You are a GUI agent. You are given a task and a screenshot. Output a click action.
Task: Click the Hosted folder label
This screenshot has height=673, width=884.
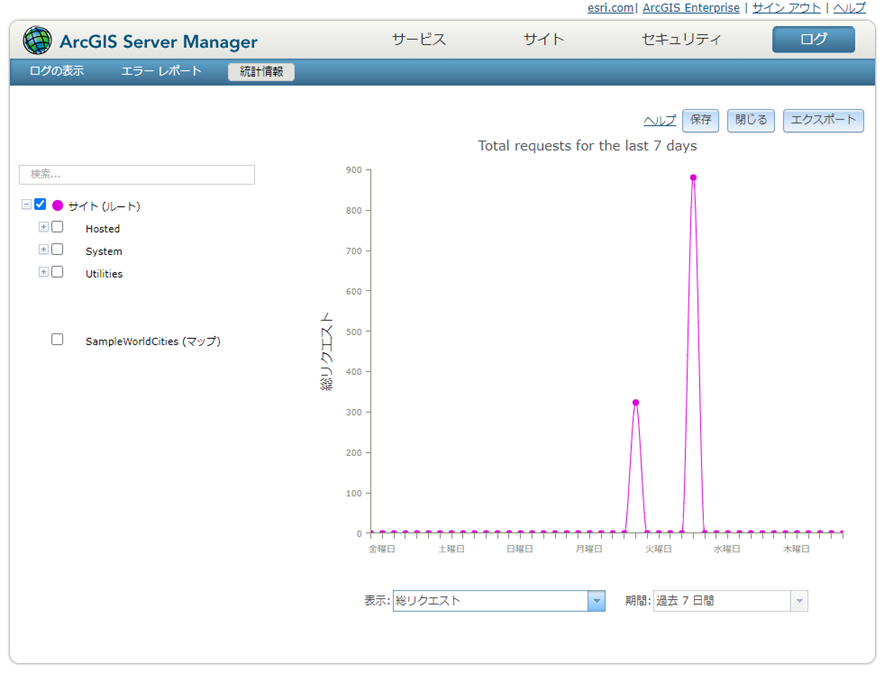coord(103,229)
